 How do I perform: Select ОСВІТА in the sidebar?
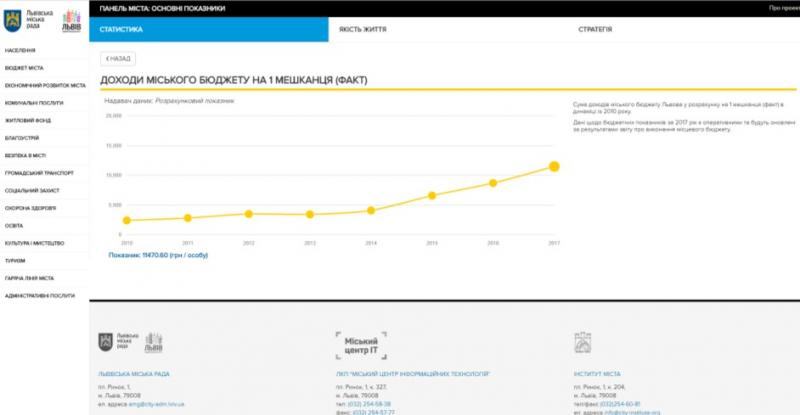[14, 226]
